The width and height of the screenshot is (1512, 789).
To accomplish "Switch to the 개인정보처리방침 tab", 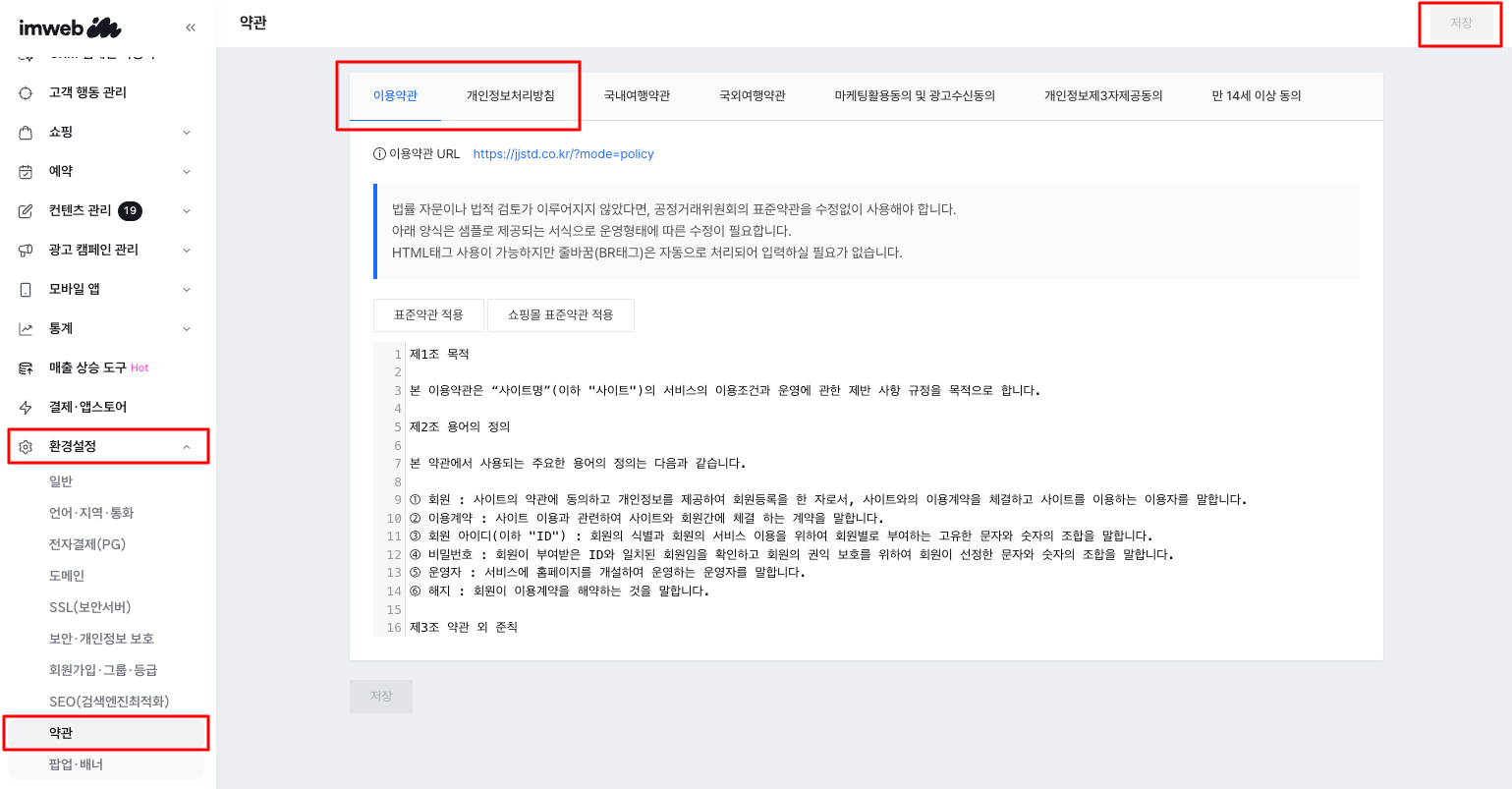I will (x=508, y=94).
